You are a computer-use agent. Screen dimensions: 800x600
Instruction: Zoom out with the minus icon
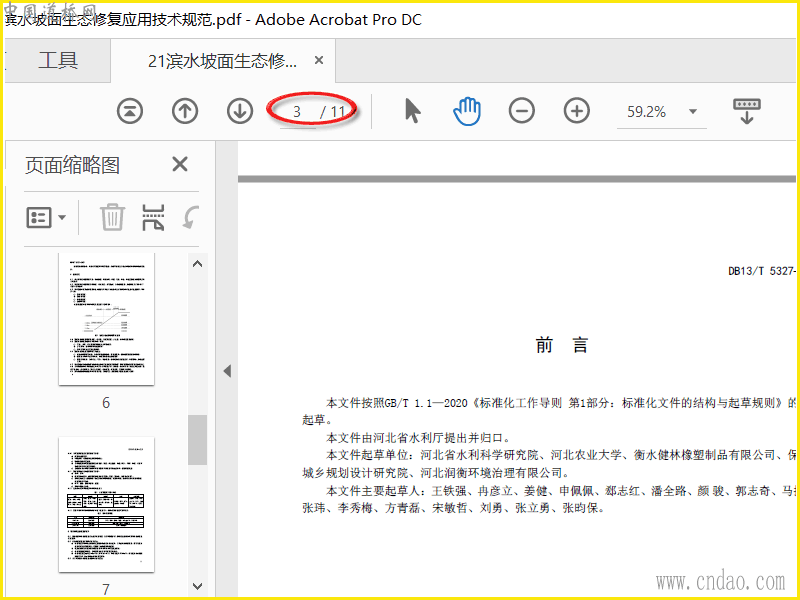click(521, 111)
